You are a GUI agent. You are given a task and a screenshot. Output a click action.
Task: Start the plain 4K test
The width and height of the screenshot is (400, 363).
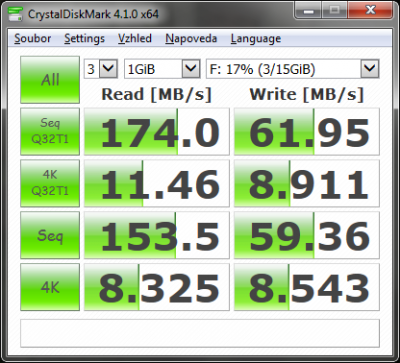coord(50,287)
